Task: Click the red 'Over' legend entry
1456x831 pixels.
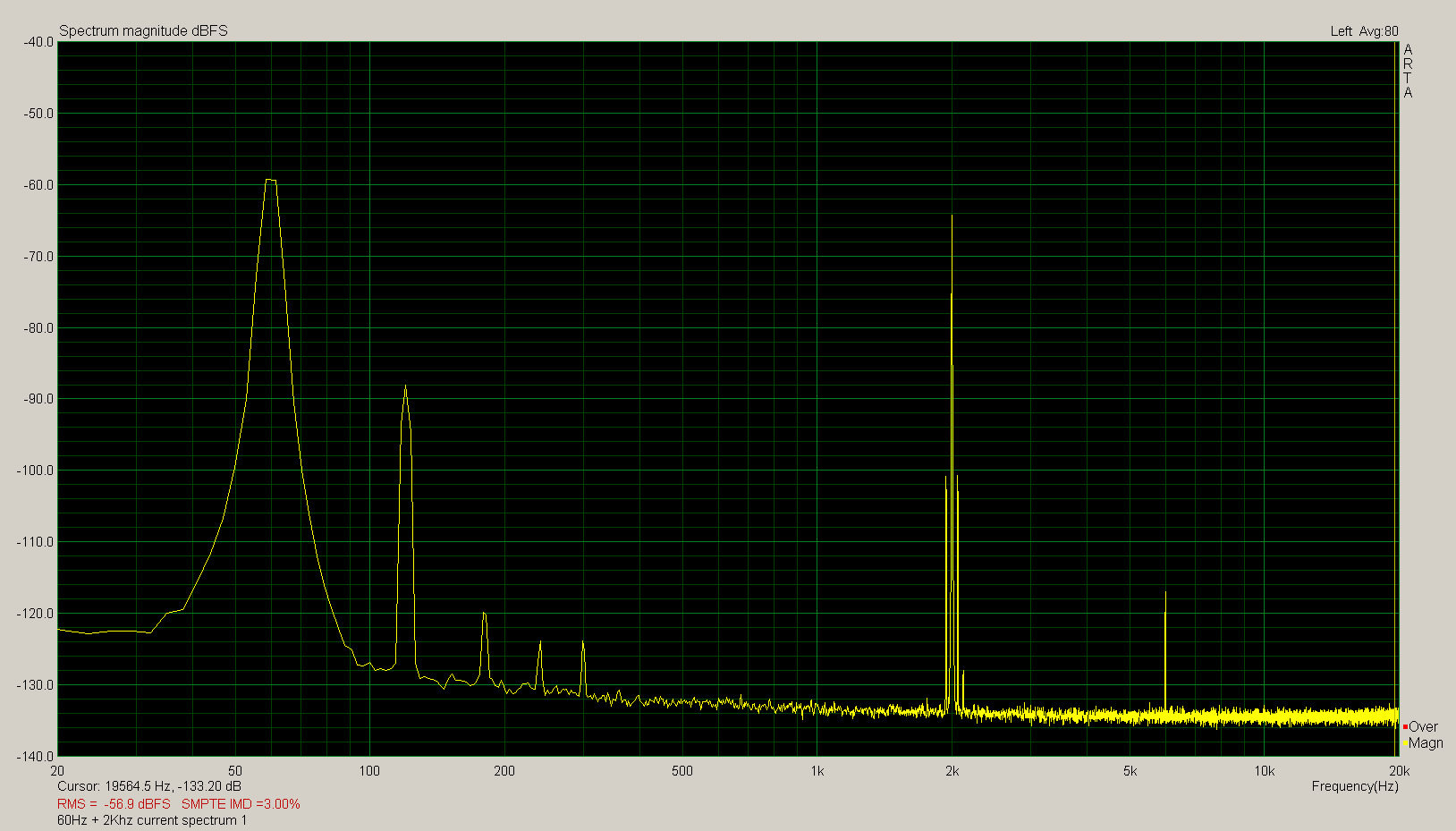Action: [x=1420, y=726]
